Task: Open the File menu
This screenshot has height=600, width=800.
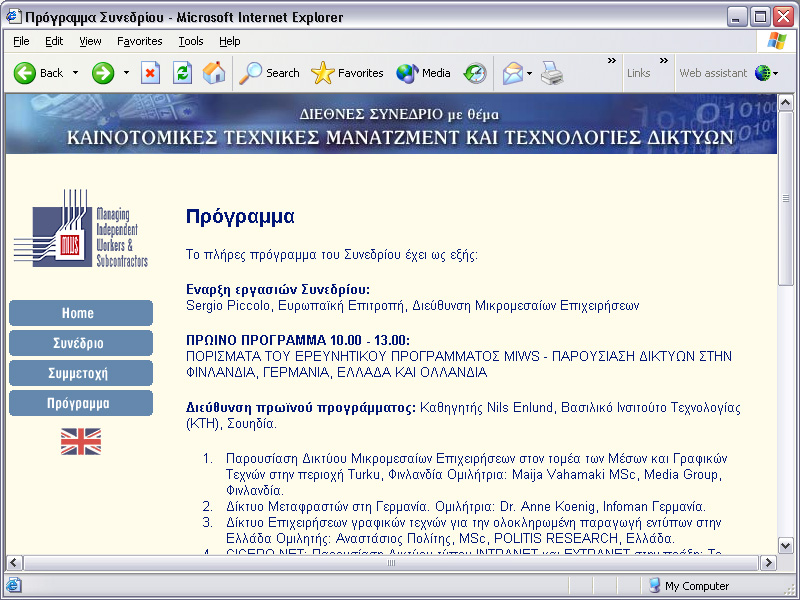Action: click(x=21, y=41)
